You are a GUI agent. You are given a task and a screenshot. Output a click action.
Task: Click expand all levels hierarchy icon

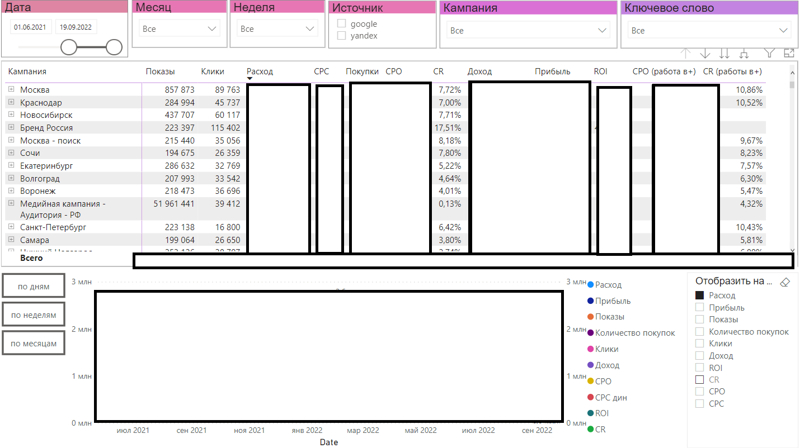pos(745,54)
